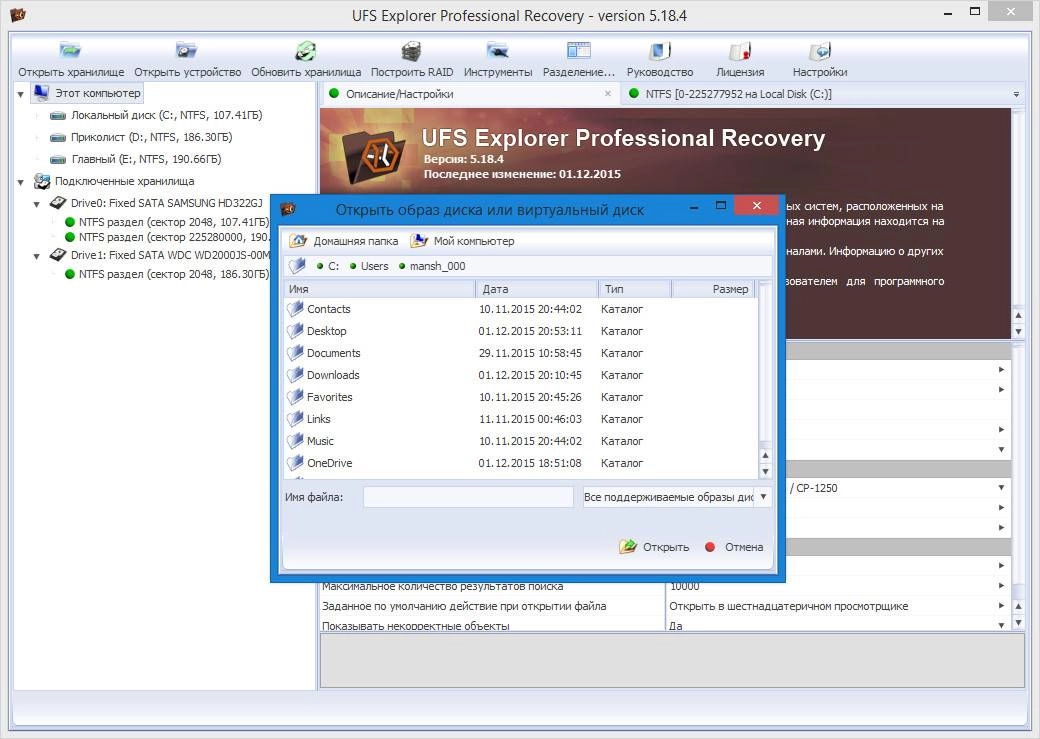Screen dimensions: 1040x739
Task: Expand dropdown for max search results 10000
Action: [1001, 585]
